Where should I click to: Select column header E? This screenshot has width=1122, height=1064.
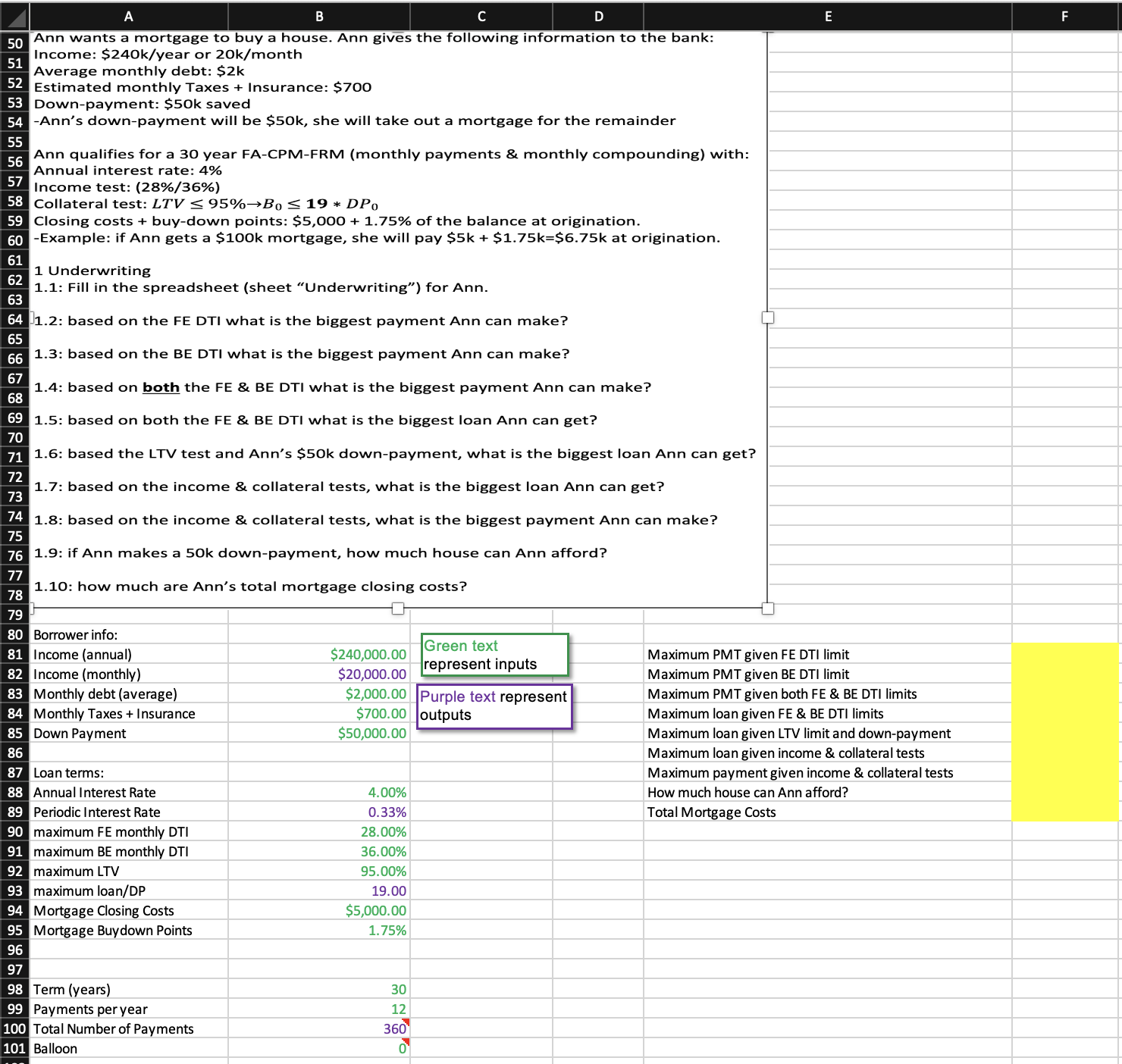coord(828,16)
